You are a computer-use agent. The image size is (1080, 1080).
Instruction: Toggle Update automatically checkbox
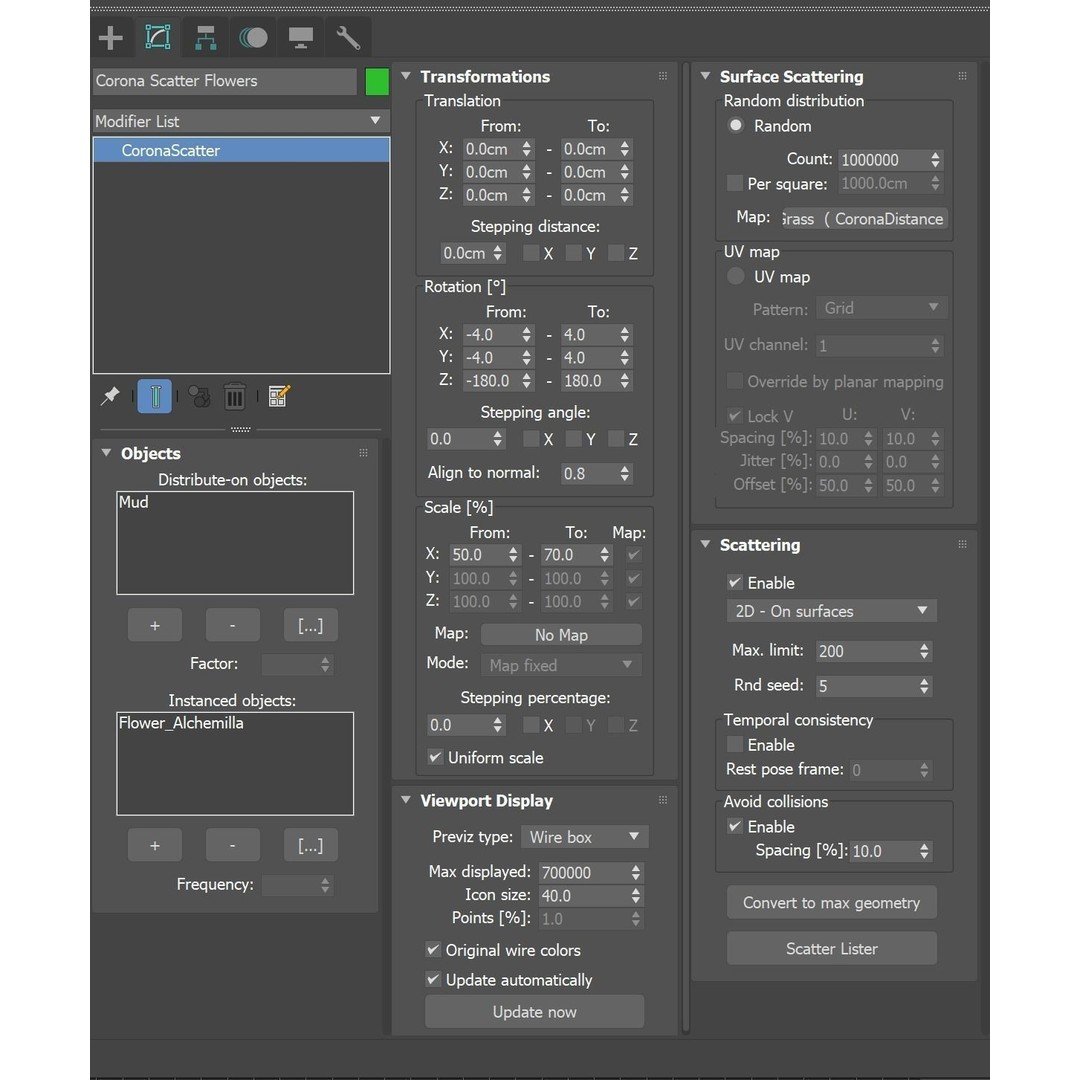433,979
